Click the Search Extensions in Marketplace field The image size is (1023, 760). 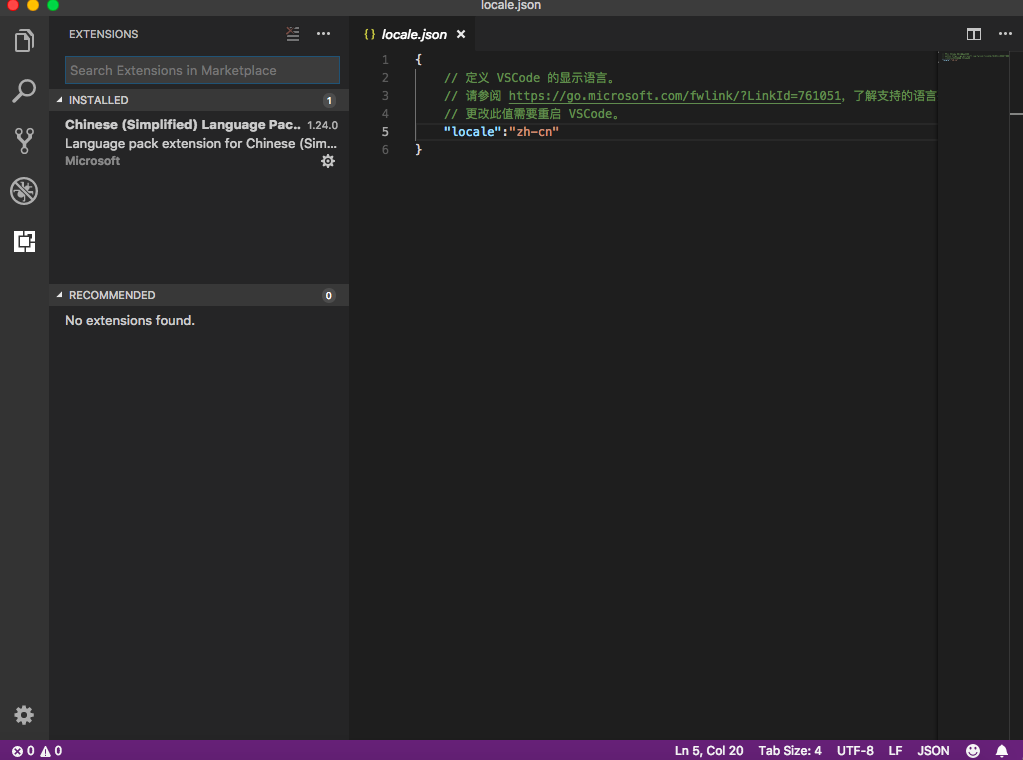(x=202, y=70)
